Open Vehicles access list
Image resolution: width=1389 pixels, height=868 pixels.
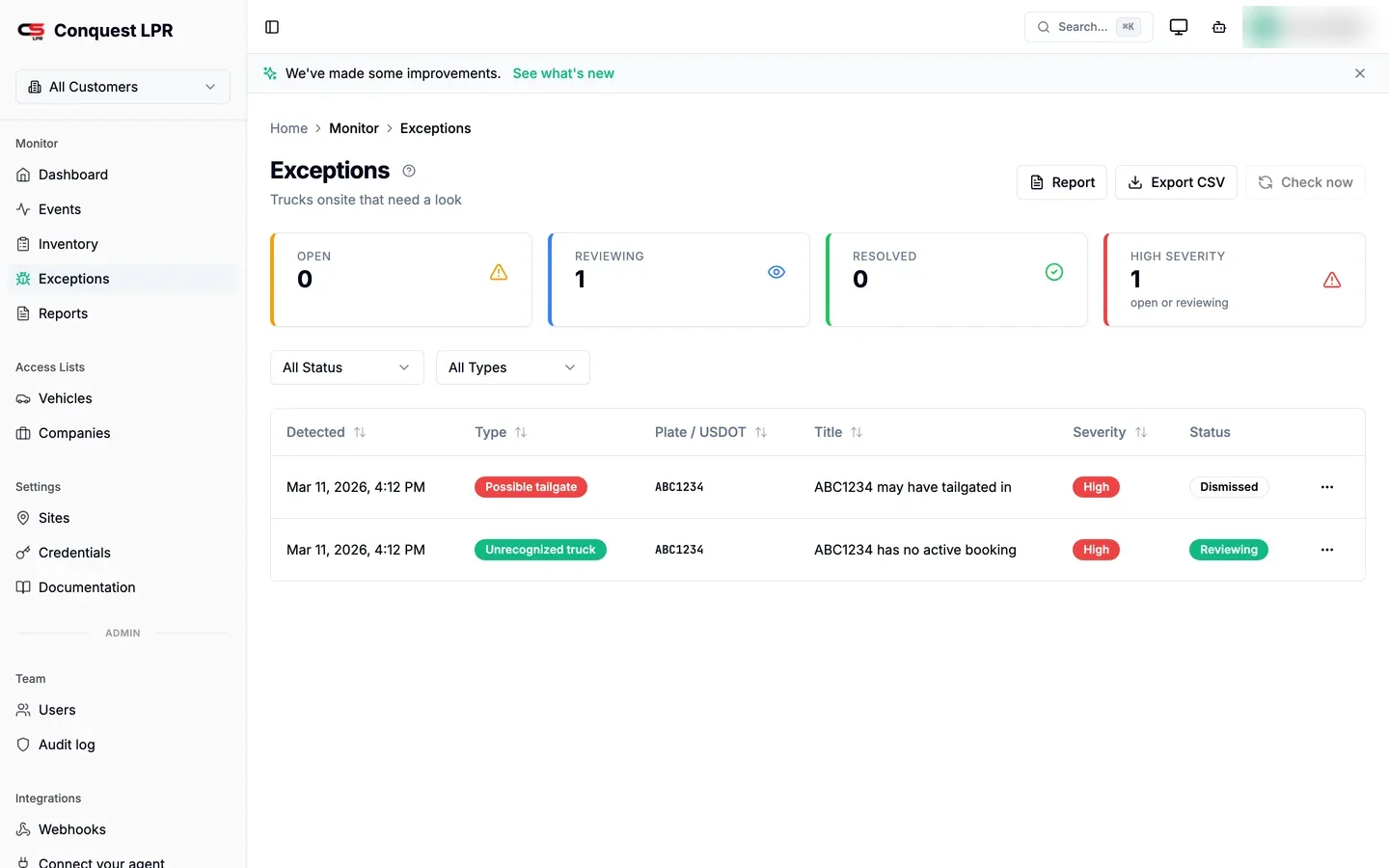[x=123, y=398]
